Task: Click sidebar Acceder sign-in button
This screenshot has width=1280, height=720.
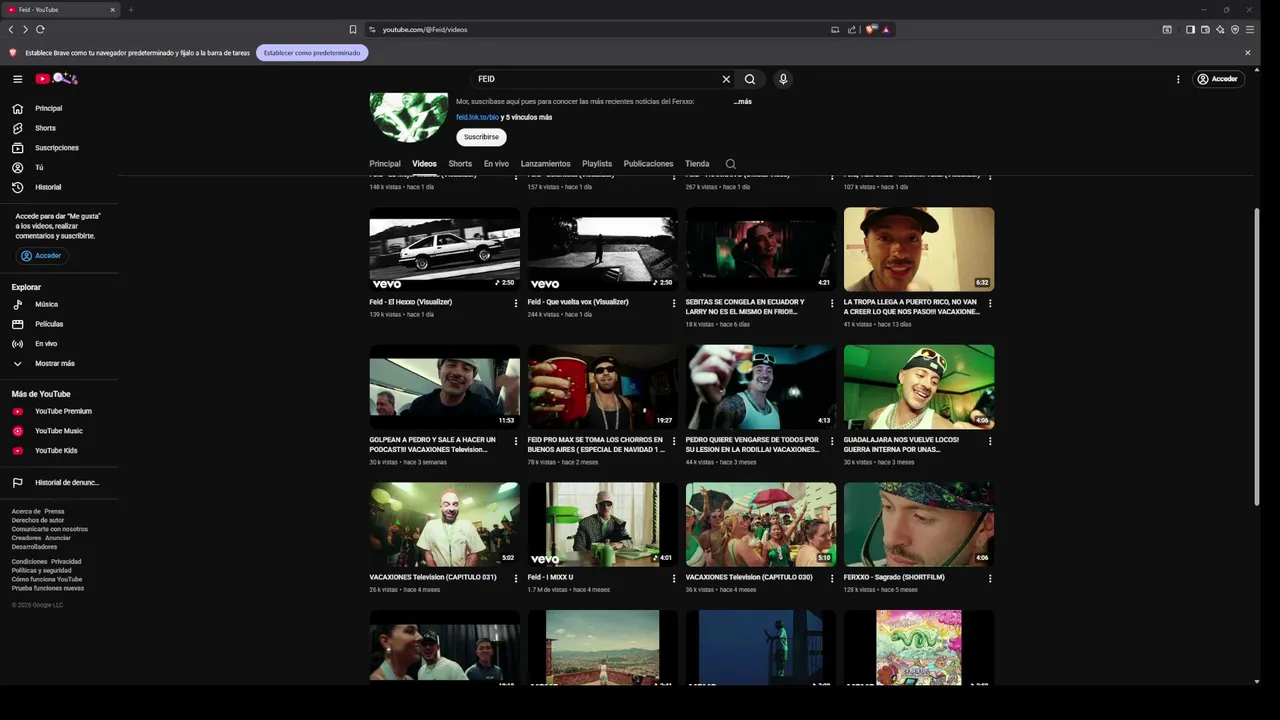Action: pyautogui.click(x=41, y=256)
